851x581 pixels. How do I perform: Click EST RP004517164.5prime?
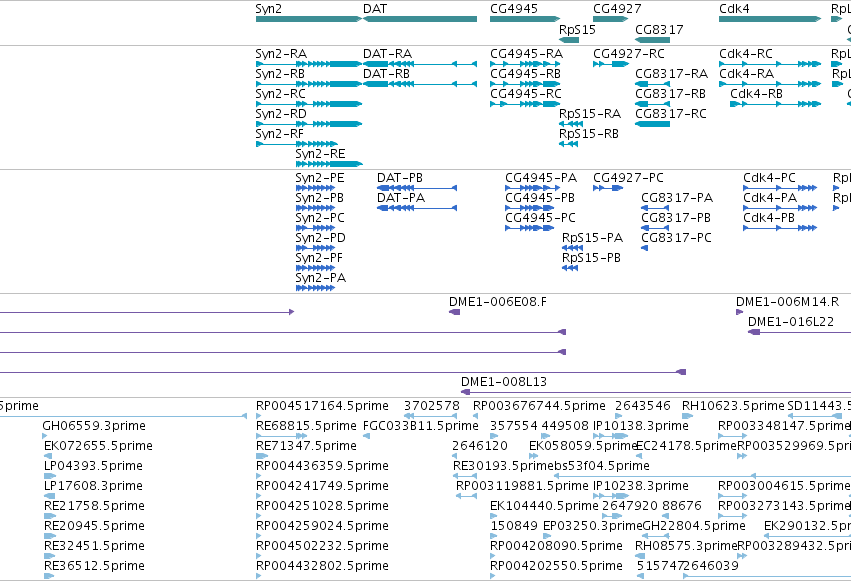coord(258,416)
